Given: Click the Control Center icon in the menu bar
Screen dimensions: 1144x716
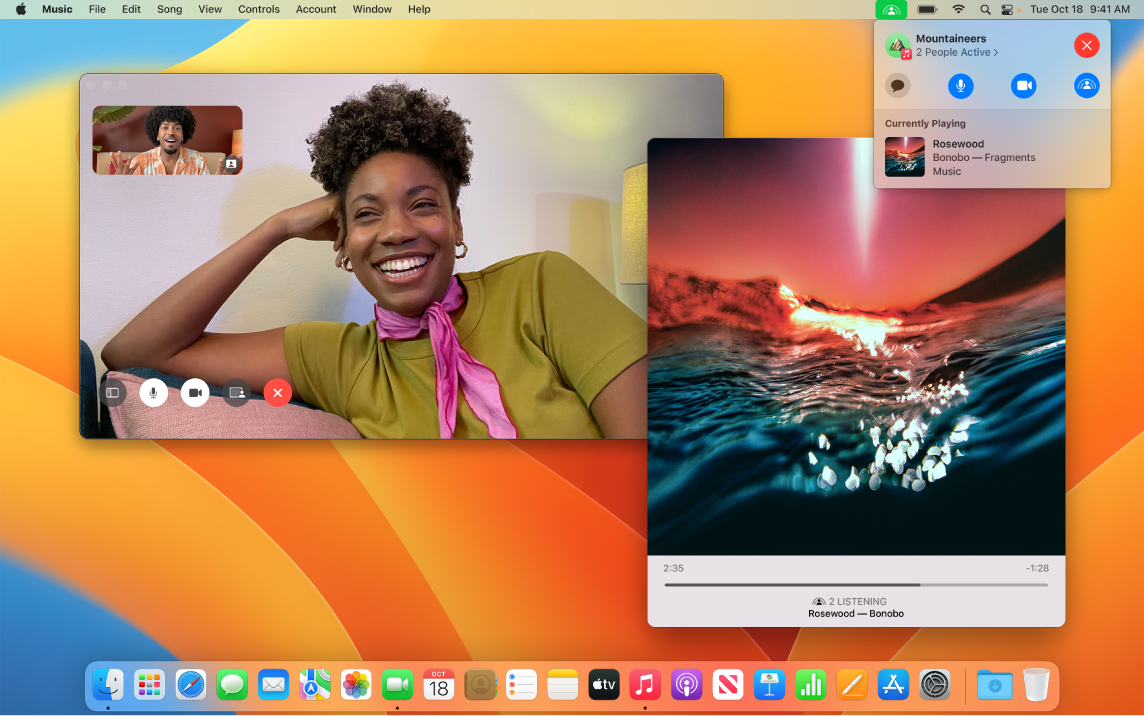Looking at the screenshot, I should [x=1008, y=9].
